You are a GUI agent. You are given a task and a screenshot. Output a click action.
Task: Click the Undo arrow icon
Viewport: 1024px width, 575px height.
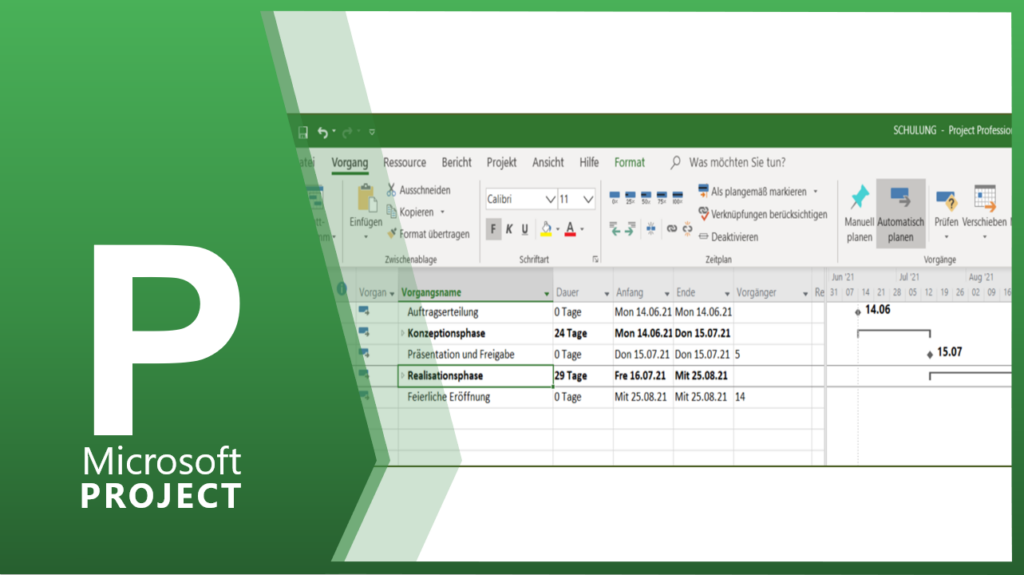point(323,133)
